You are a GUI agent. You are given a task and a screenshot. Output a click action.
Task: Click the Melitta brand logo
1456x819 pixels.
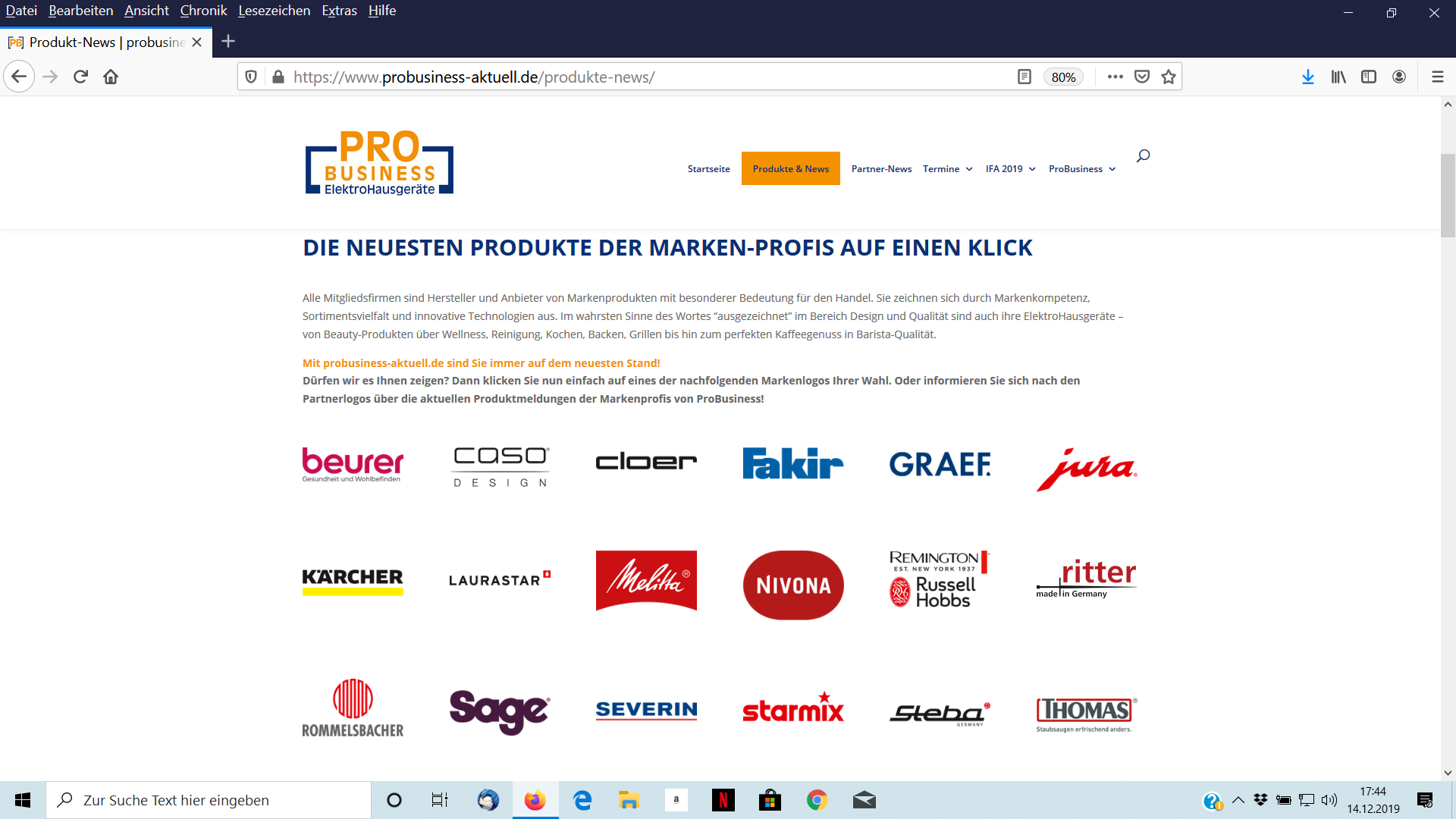point(646,581)
